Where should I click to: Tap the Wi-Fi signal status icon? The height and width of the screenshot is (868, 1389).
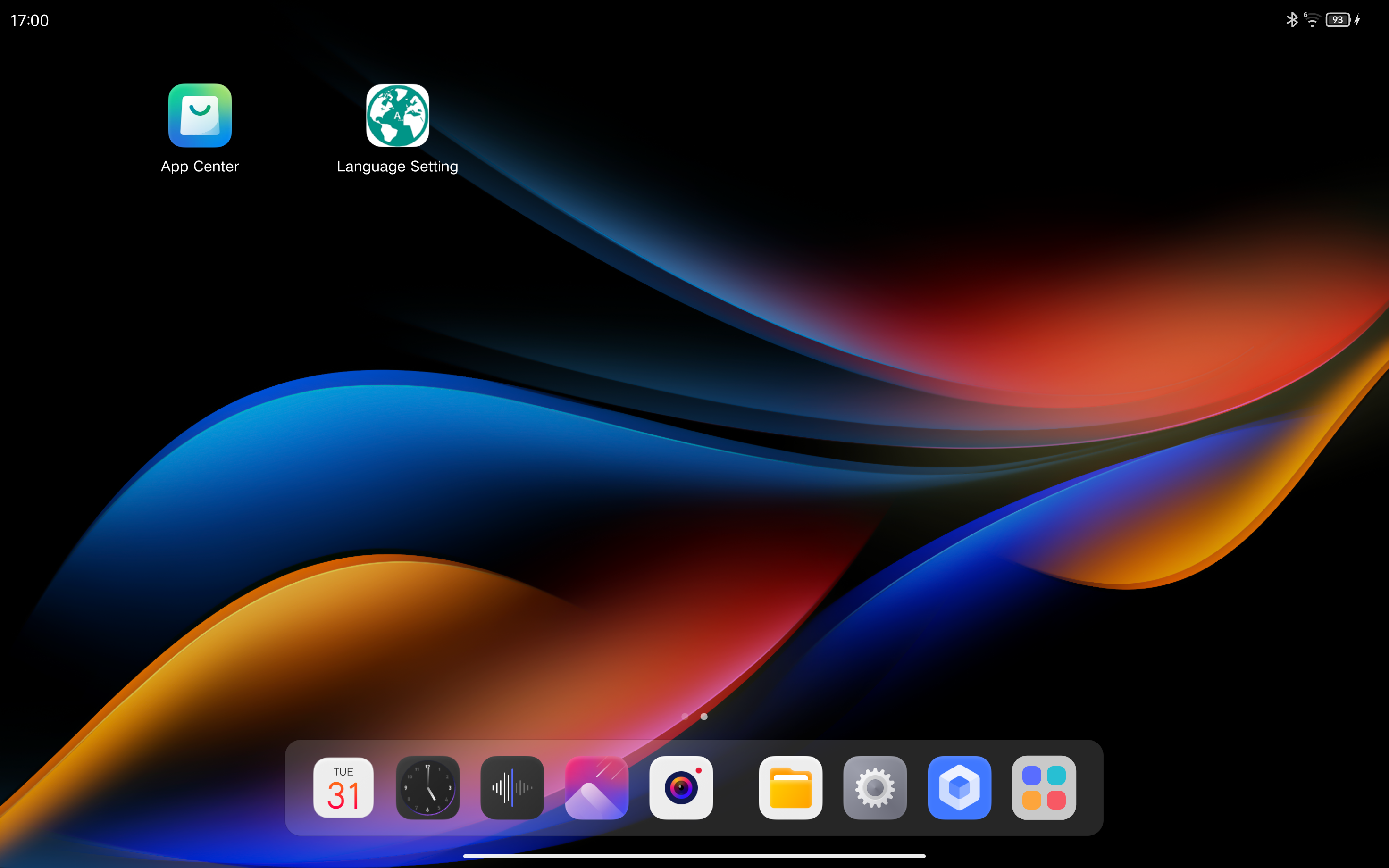click(1312, 20)
